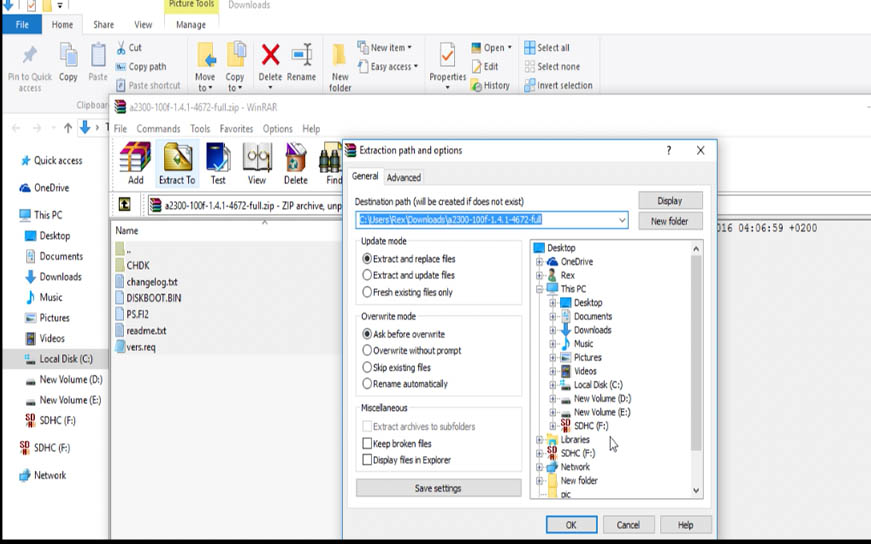Open the WinRAR Options menu
Viewport: 871px width, 544px height.
click(277, 129)
